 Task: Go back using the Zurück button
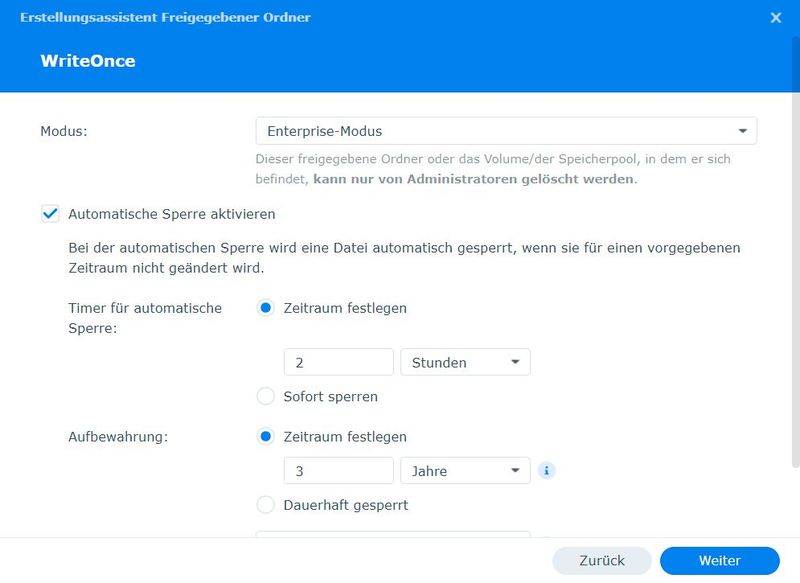[601, 560]
